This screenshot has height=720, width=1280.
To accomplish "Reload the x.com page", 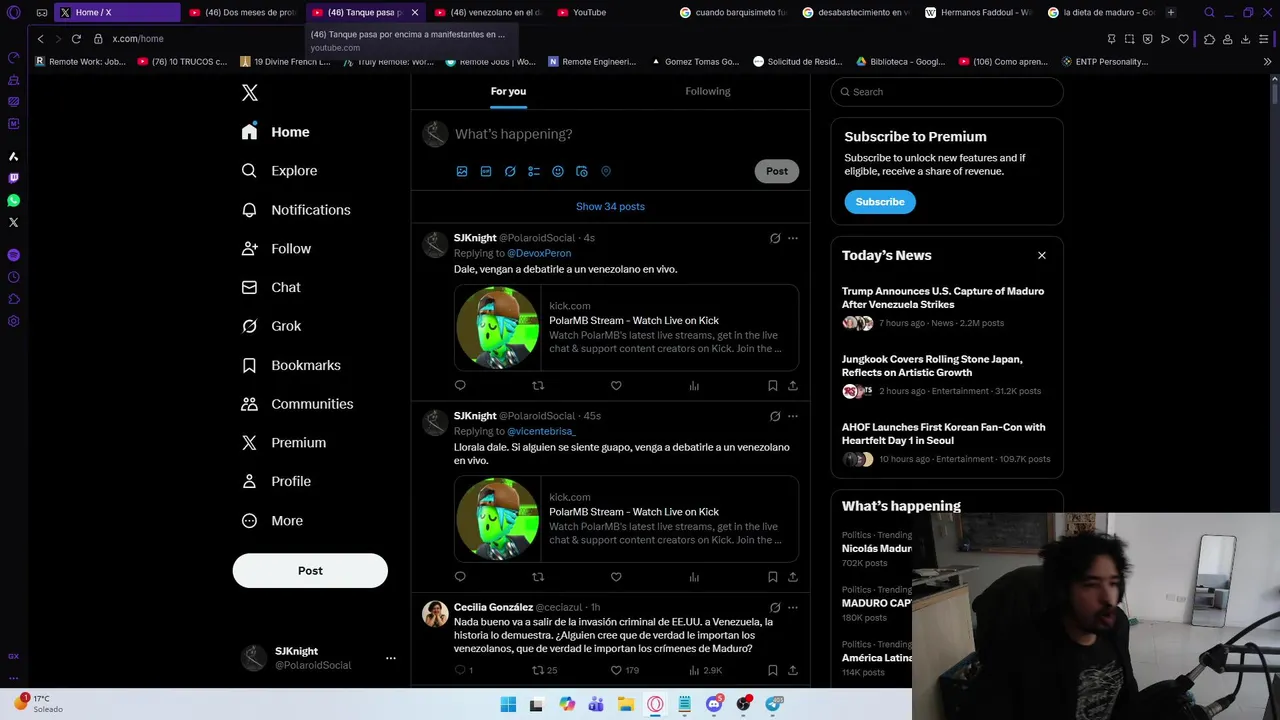I will (x=76, y=39).
